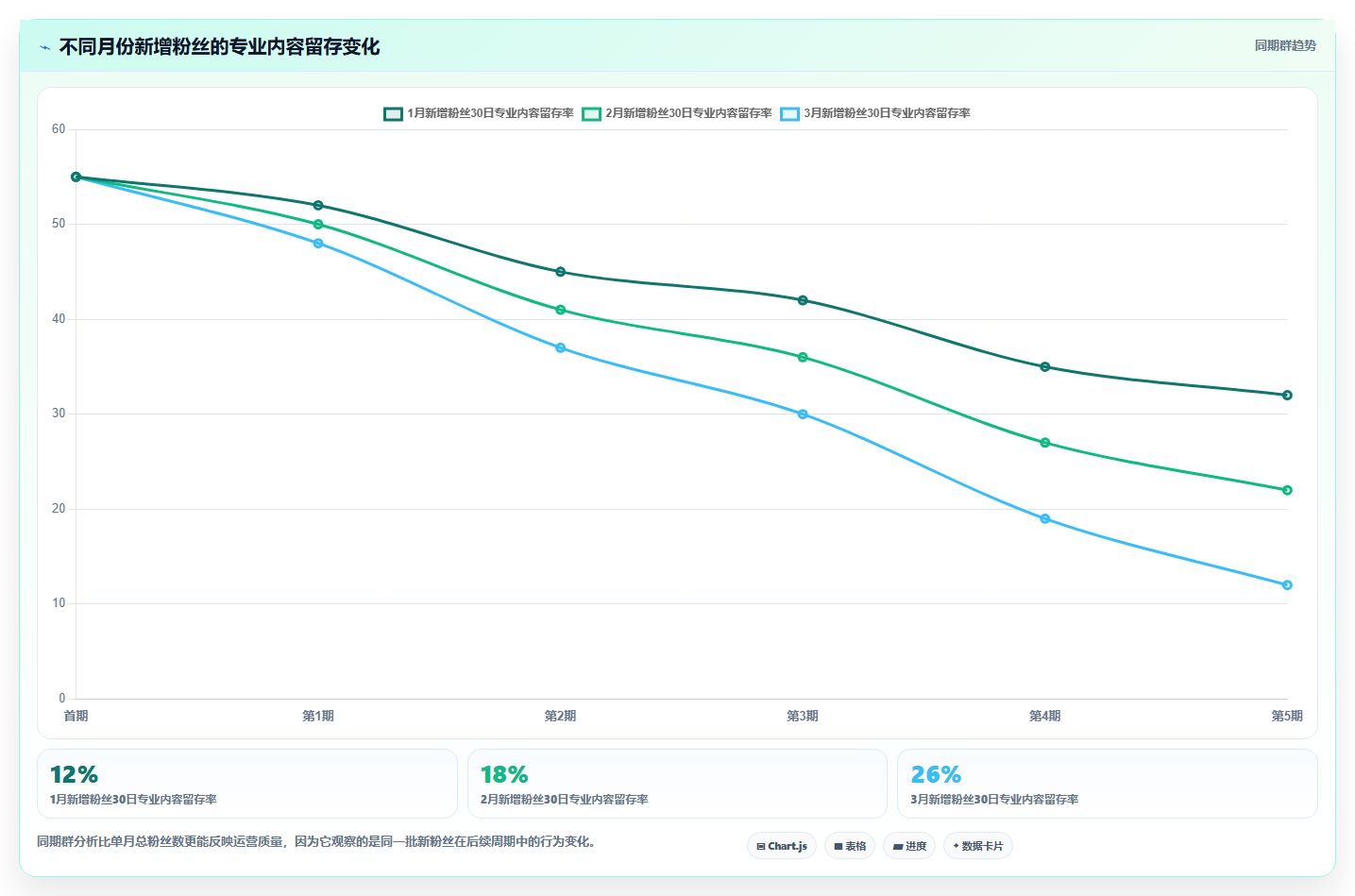The image size is (1355, 896).
Task: Click 1月 series point at 第4期 (35)
Action: click(1045, 366)
